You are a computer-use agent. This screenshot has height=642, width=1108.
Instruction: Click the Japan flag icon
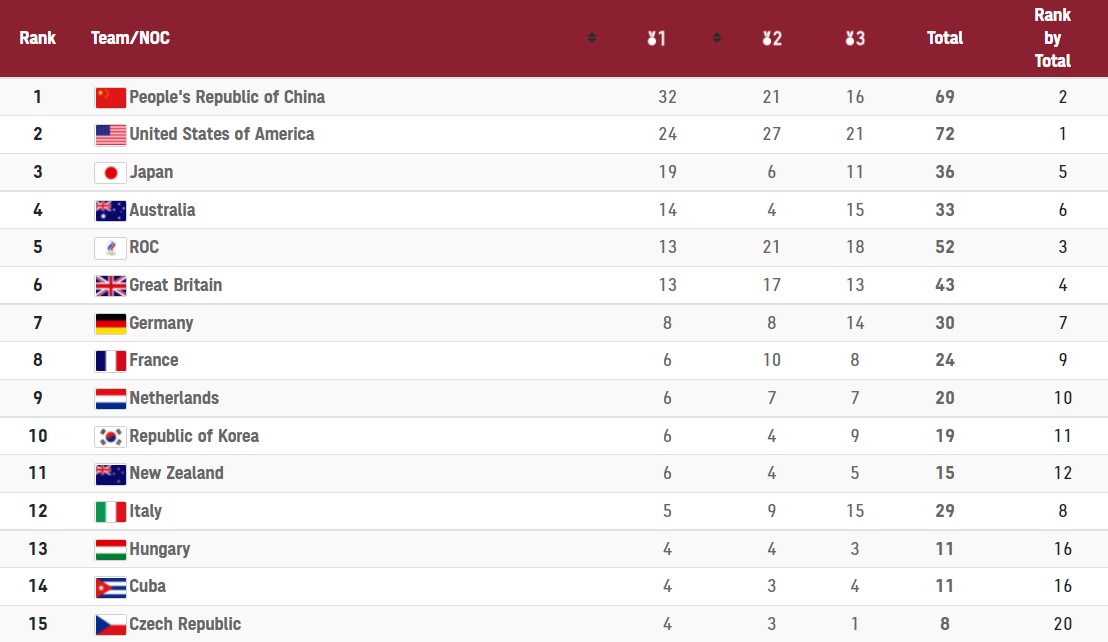110,172
